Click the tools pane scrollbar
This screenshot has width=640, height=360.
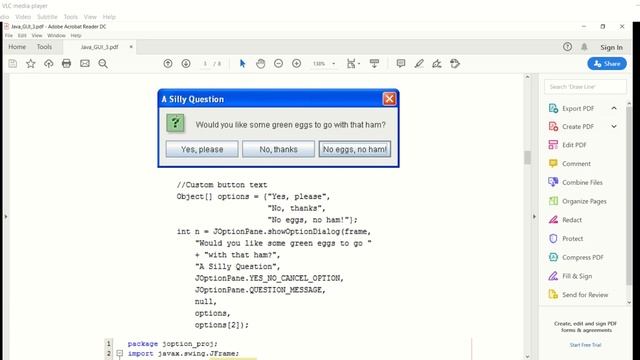tap(629, 196)
